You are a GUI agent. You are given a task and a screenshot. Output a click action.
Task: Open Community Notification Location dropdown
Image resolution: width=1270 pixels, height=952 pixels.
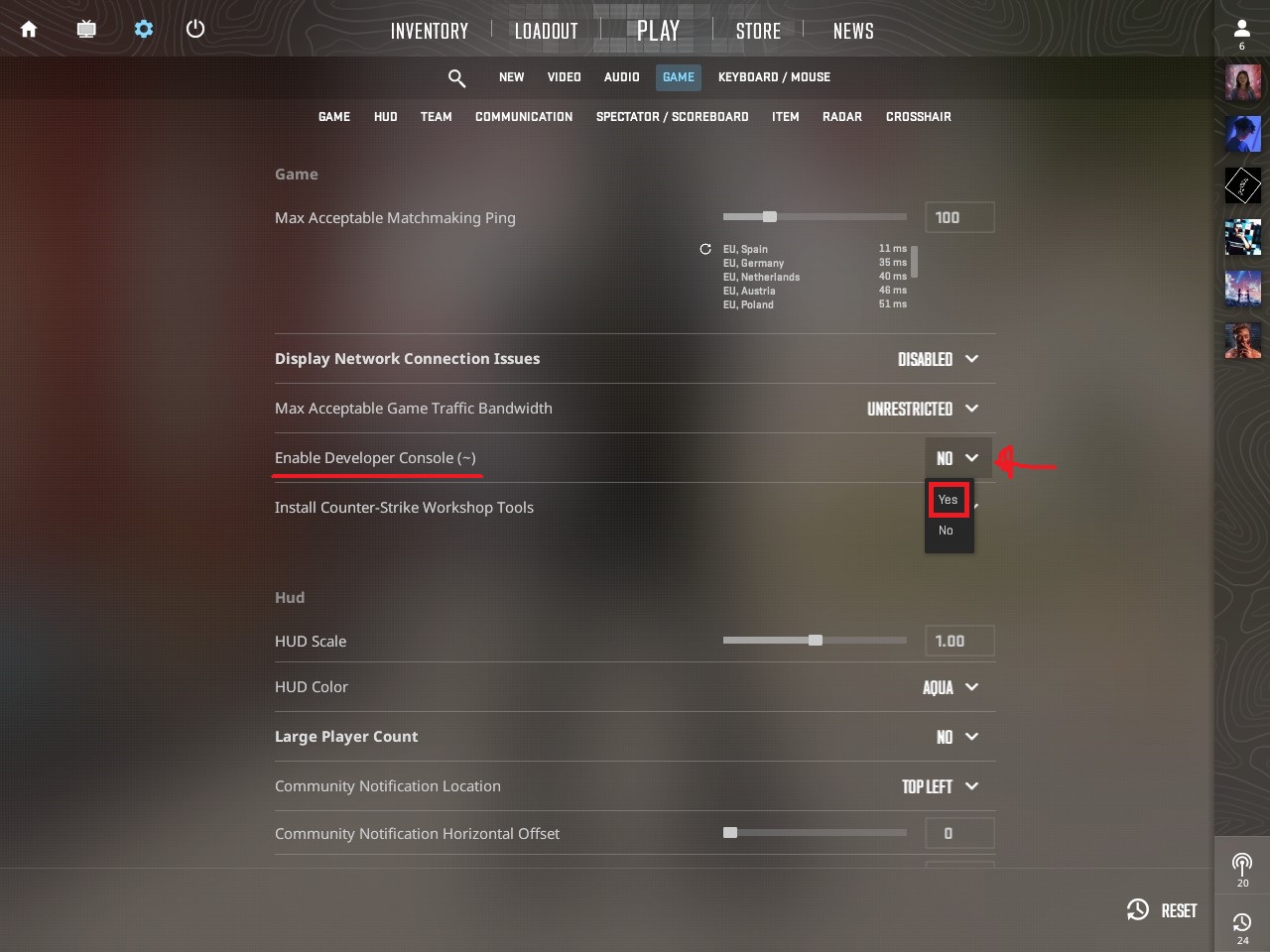pos(941,786)
